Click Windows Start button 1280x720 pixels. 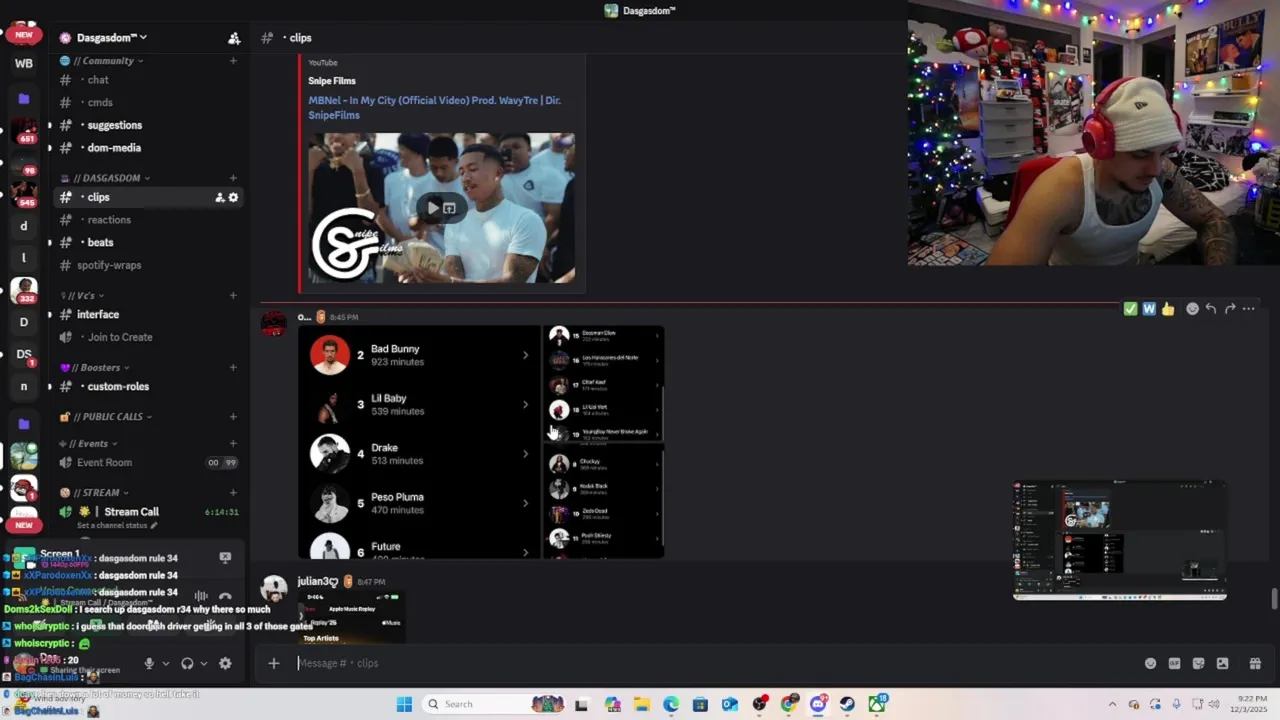[x=404, y=704]
